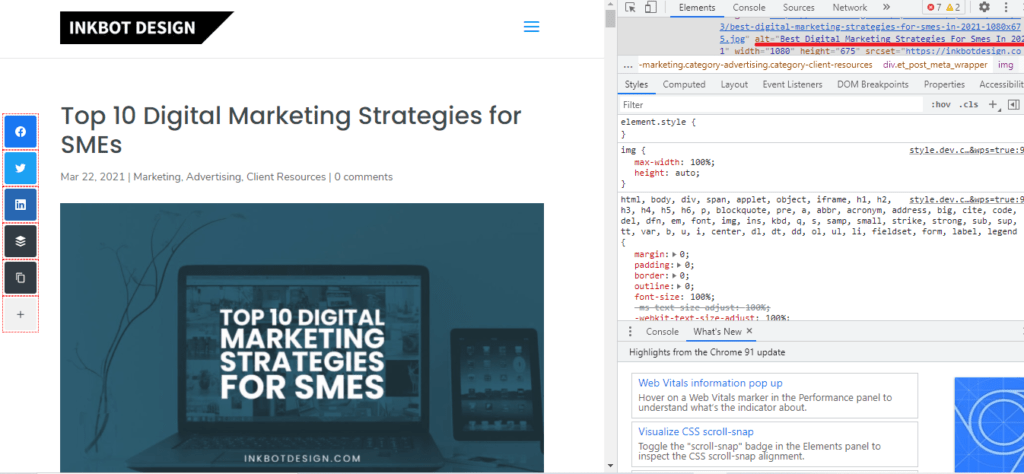Click the webpage vertical scrollbar up arrow

[x=611, y=5]
